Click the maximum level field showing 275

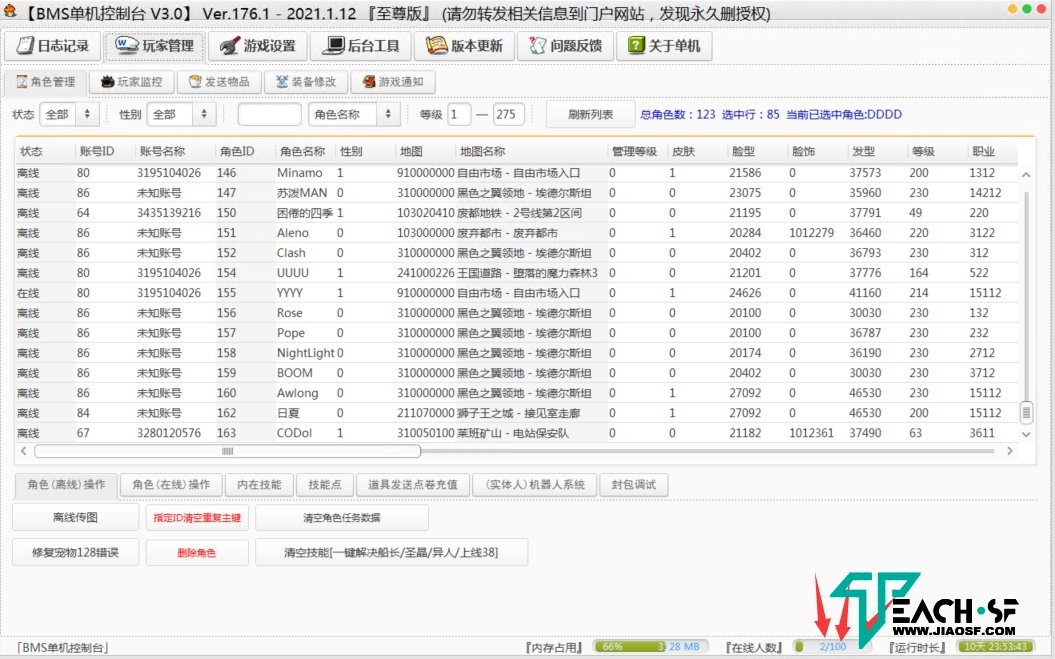point(509,114)
